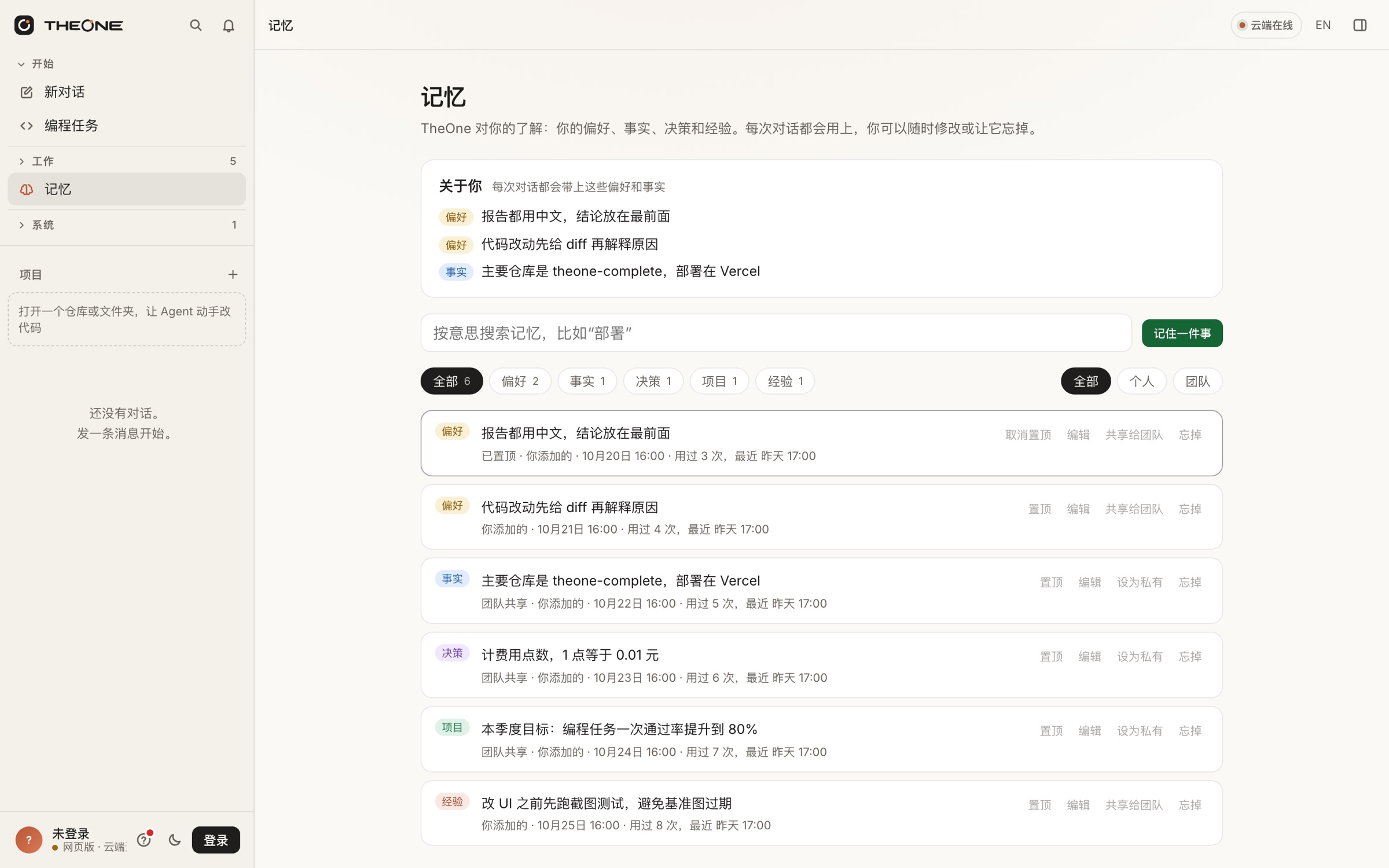Click the new conversation pencil icon
Screen dimensions: 1389x868
27,93
